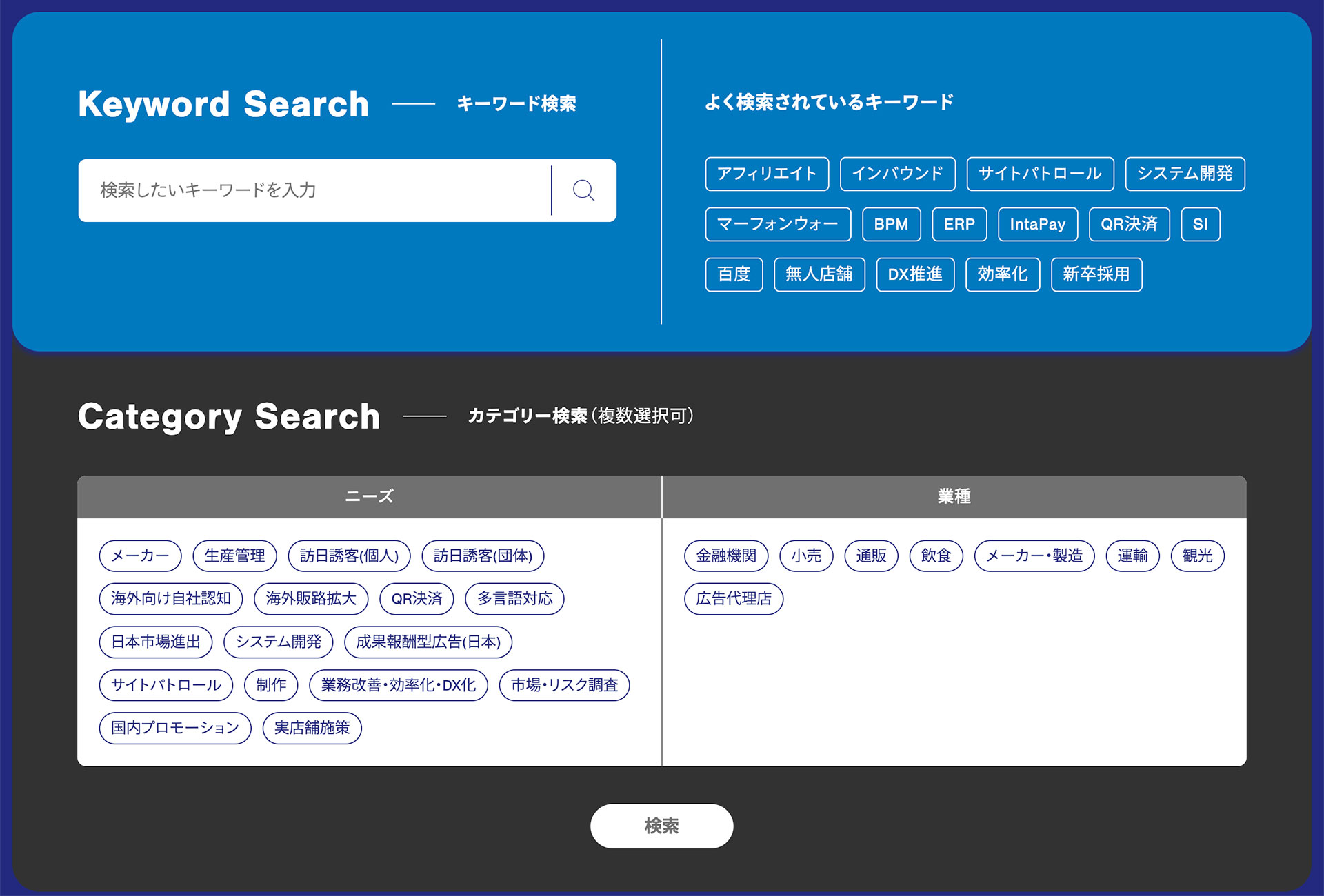Click the ニーズ column header
This screenshot has height=896, width=1324.
(369, 496)
